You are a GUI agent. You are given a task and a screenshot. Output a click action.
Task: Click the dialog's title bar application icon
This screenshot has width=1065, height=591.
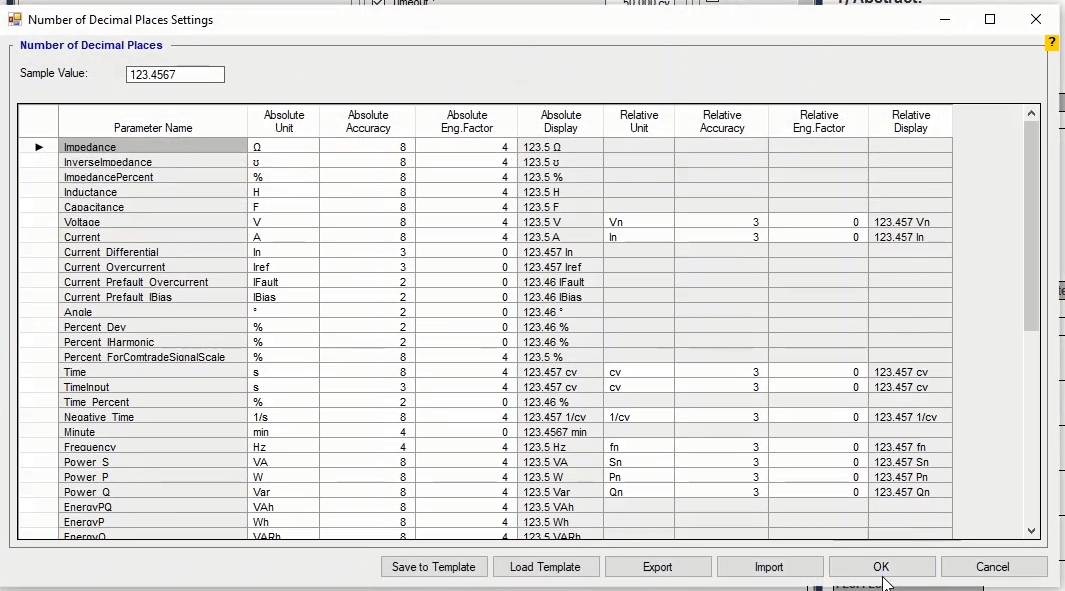coord(15,19)
